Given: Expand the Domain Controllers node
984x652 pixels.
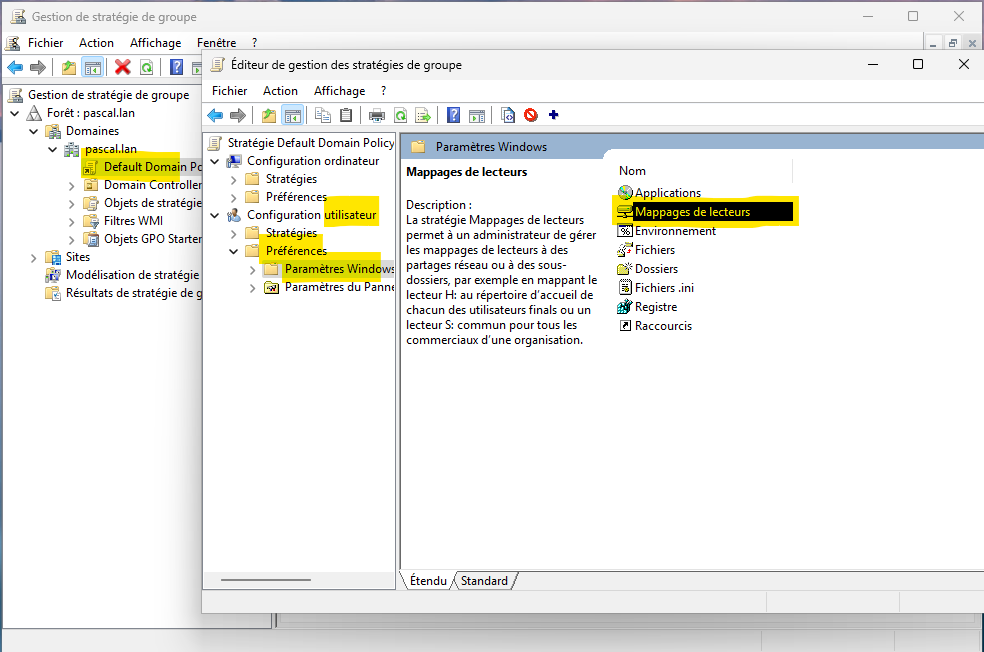Looking at the screenshot, I should point(72,186).
